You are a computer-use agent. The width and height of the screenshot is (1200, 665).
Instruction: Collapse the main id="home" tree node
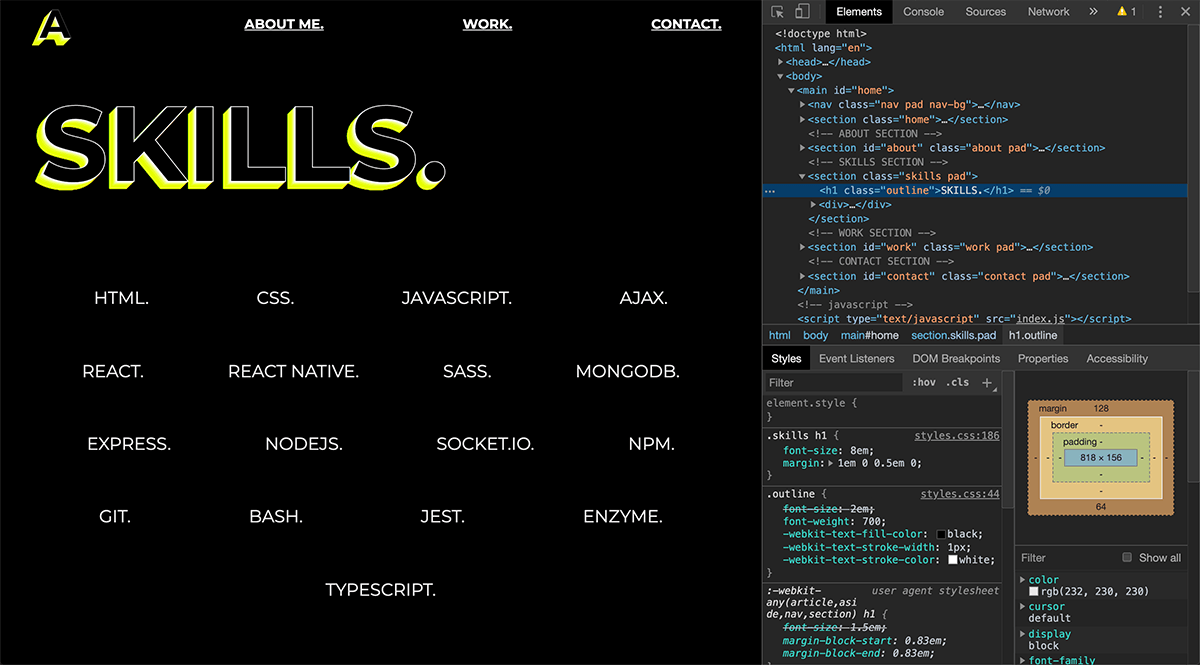click(792, 90)
